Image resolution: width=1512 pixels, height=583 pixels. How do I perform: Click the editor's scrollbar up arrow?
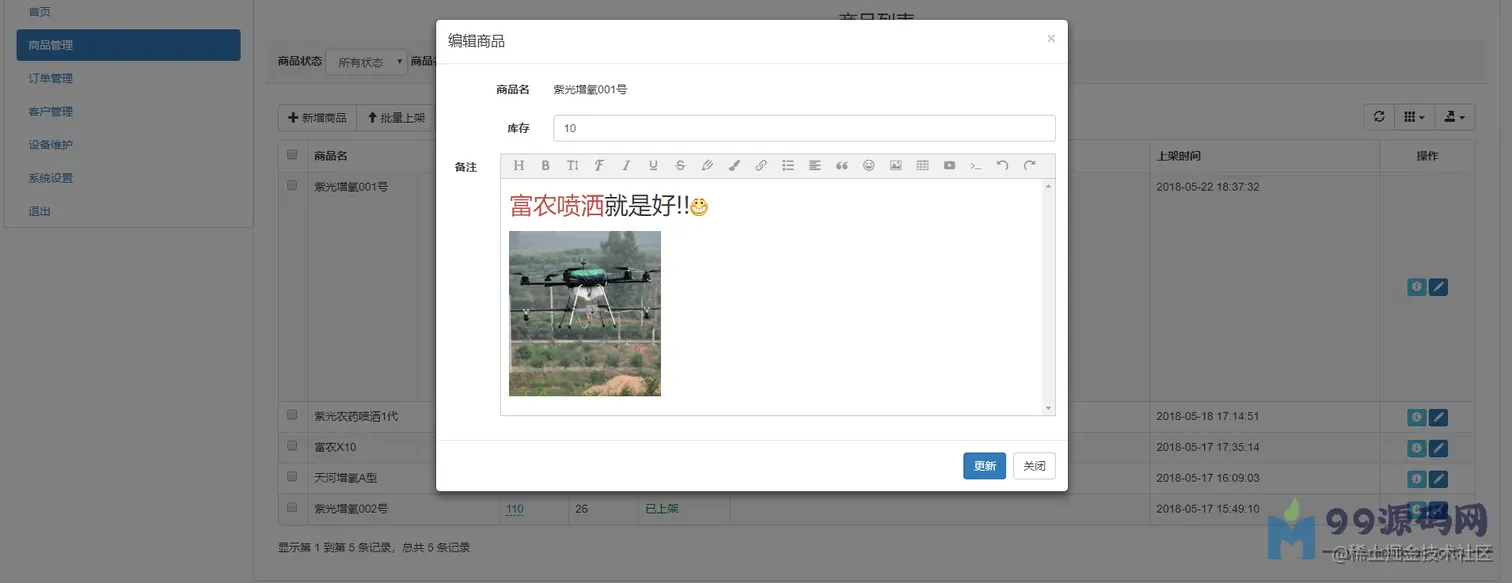point(1048,186)
